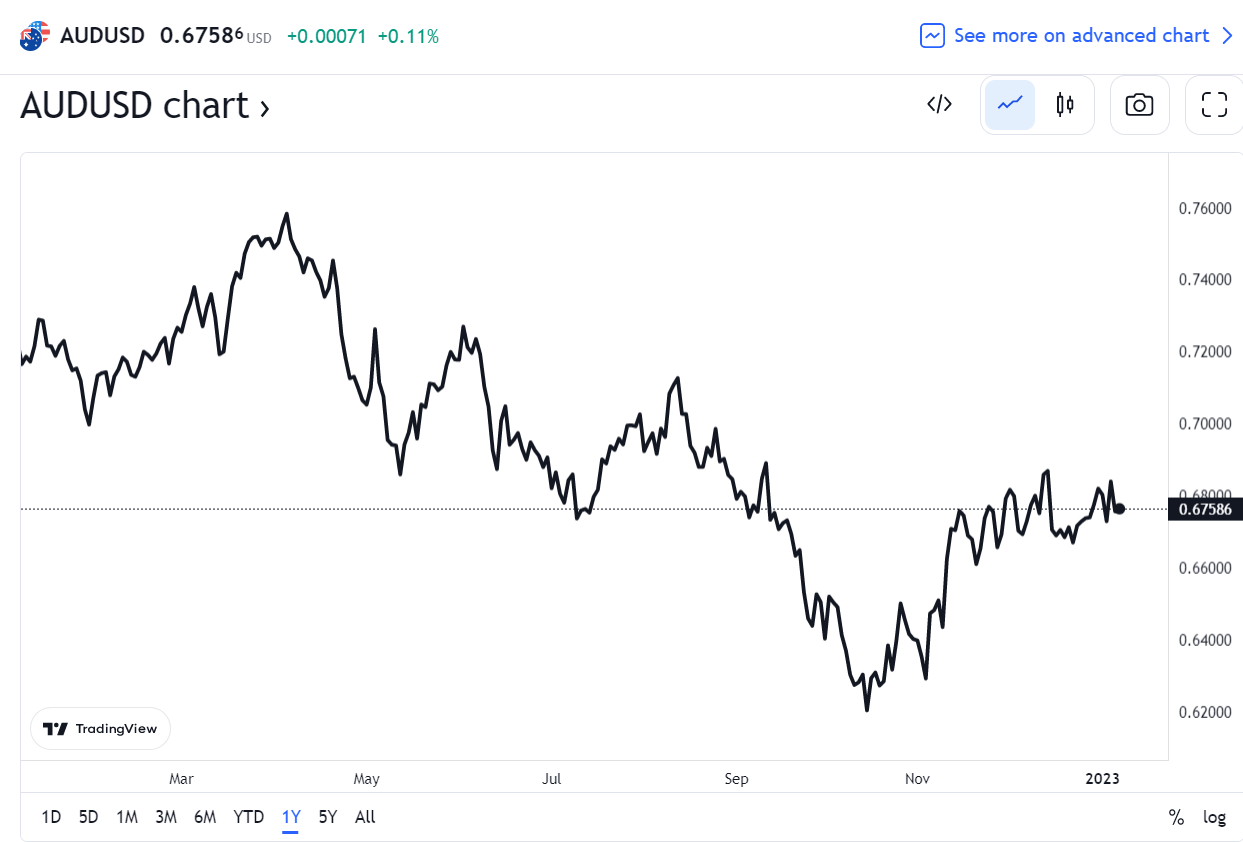This screenshot has width=1243, height=842.
Task: Select the 1M time range
Action: pos(127,817)
